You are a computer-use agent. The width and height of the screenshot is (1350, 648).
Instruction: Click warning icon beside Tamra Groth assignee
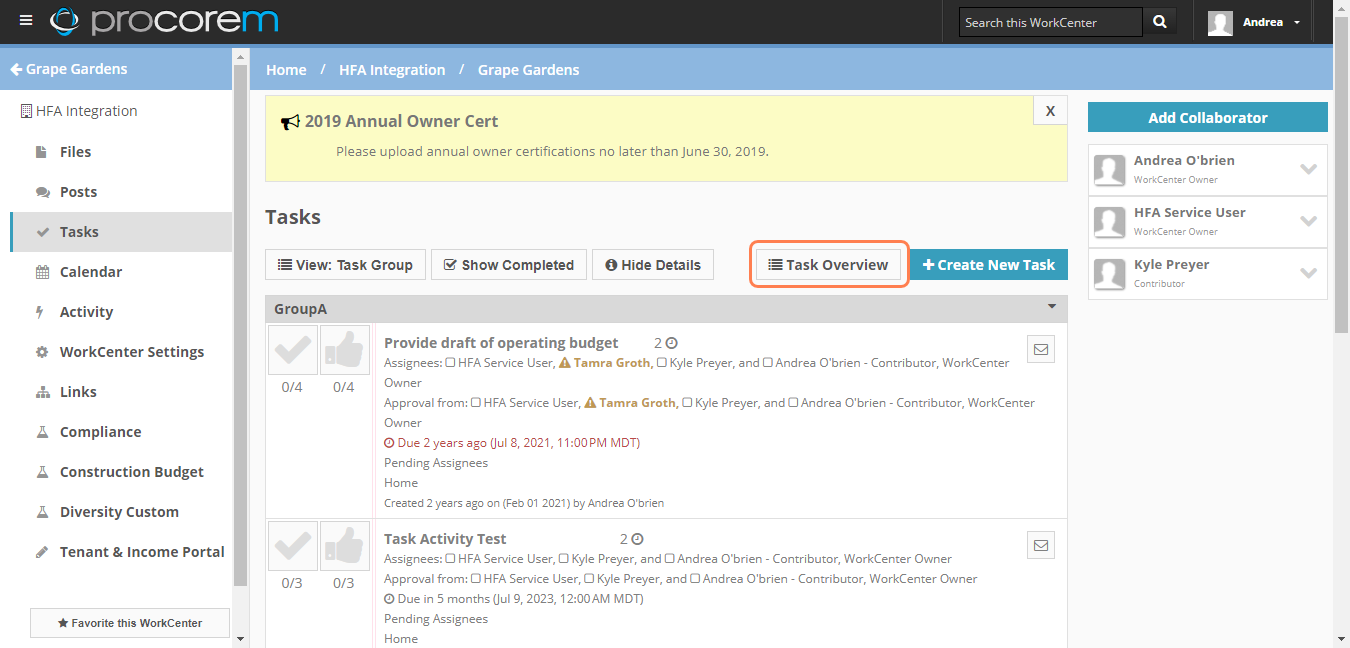coord(564,363)
